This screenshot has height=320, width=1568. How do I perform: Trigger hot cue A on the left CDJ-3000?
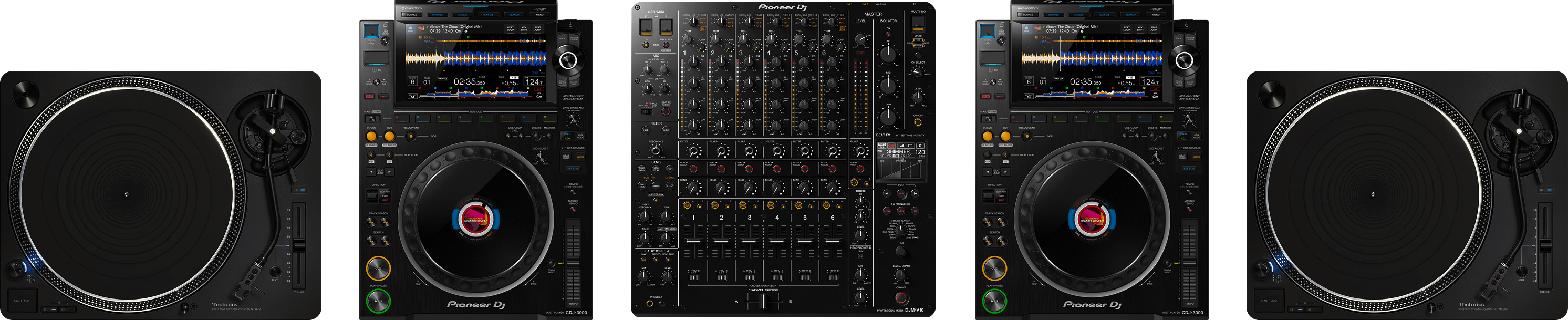pos(402,119)
